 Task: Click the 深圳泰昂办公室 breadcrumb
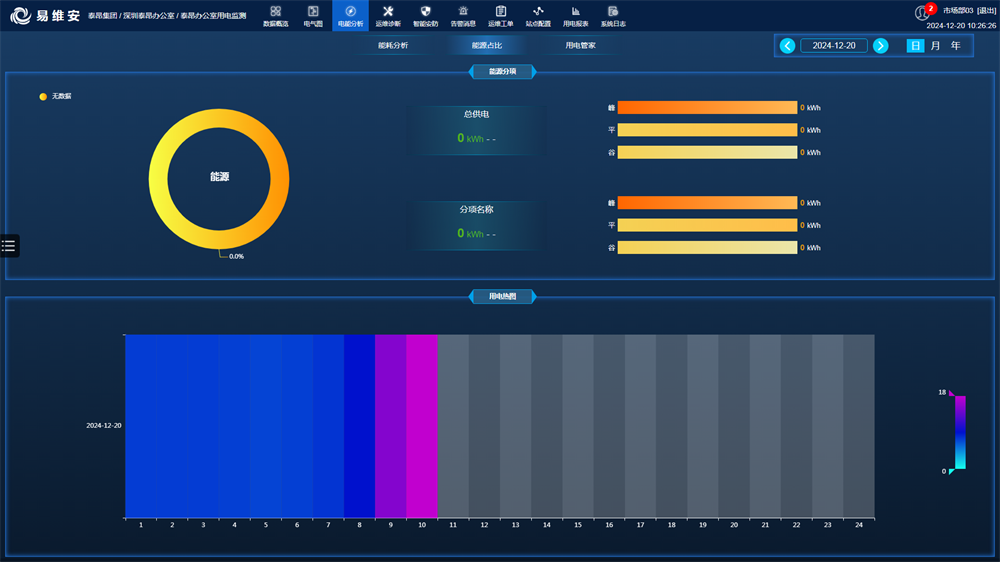[x=149, y=15]
